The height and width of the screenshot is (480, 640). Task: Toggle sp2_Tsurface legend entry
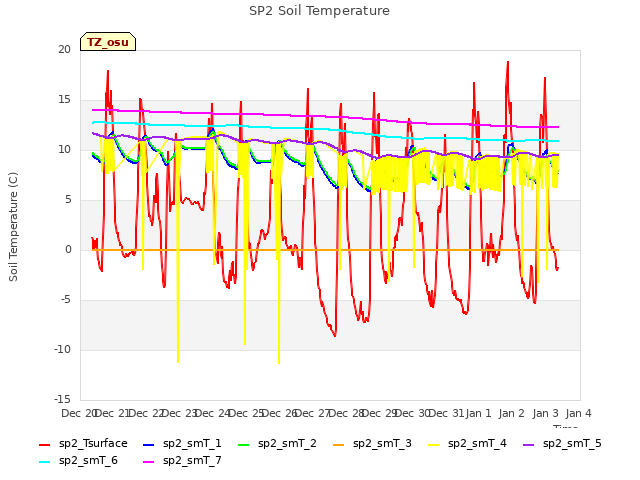pos(83,443)
